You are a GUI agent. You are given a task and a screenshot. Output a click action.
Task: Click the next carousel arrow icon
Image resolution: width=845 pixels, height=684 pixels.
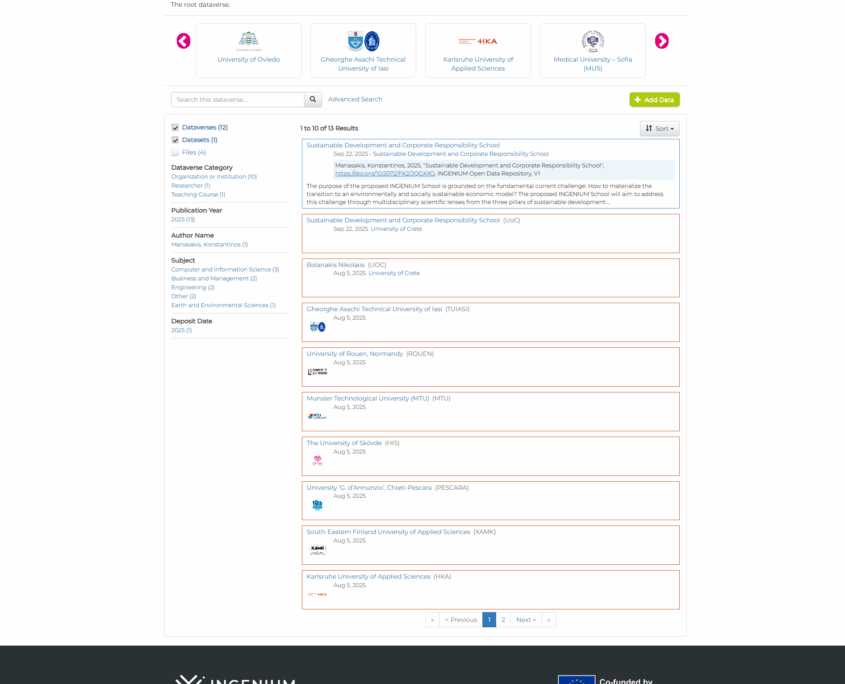point(662,41)
